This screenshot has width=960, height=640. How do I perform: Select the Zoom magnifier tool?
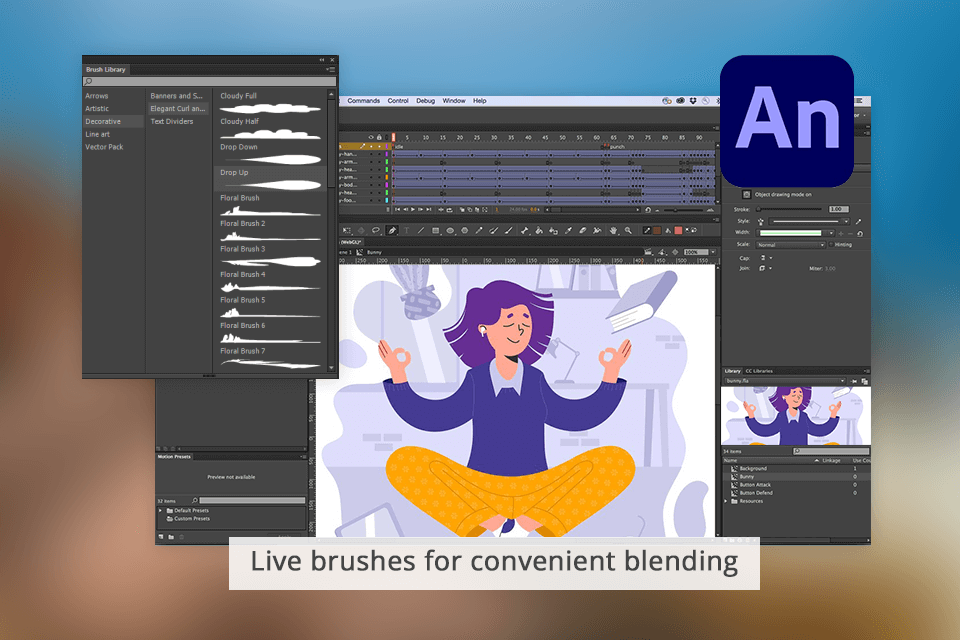click(x=628, y=230)
